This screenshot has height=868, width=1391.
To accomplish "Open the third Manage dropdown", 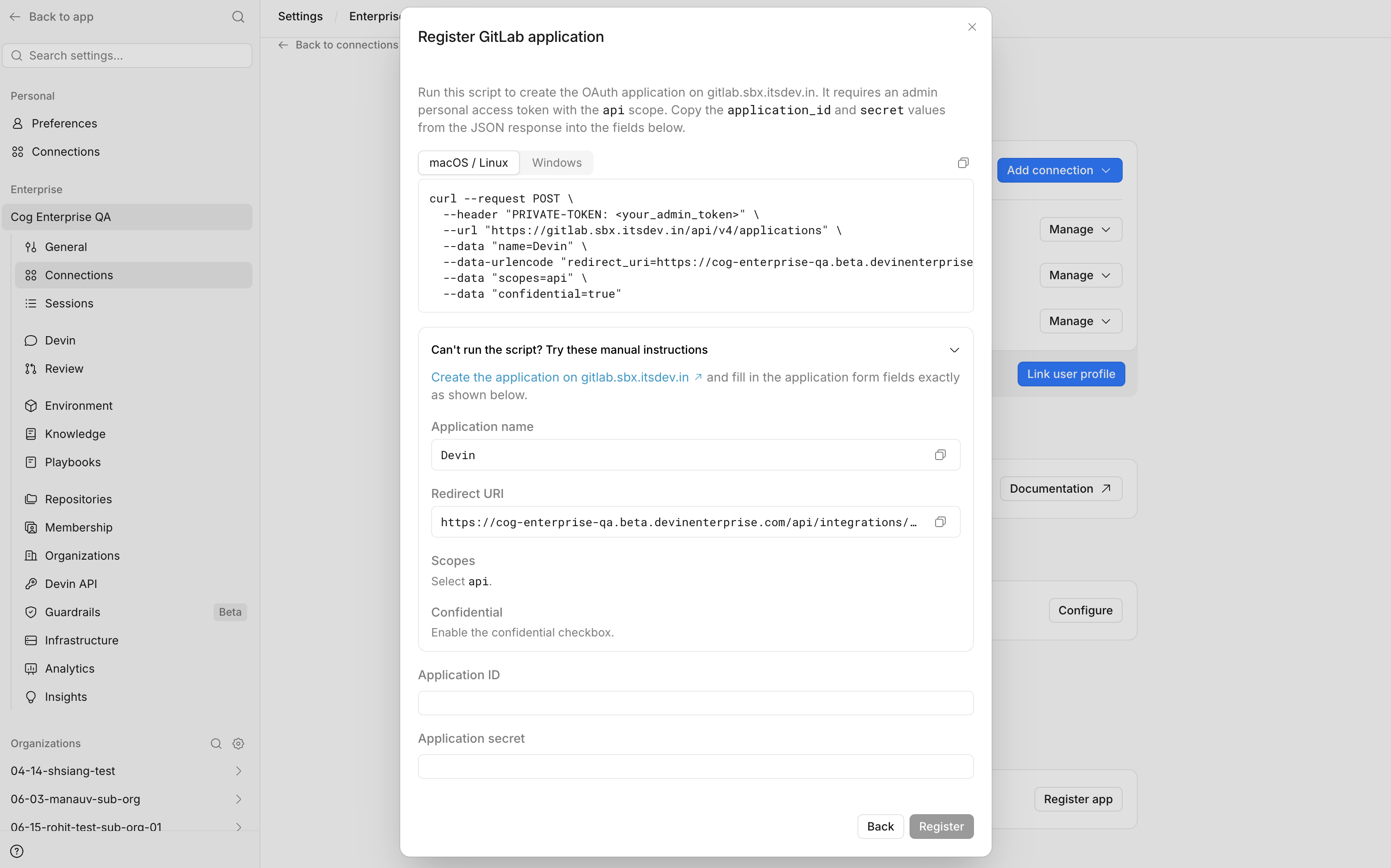I will pos(1080,321).
